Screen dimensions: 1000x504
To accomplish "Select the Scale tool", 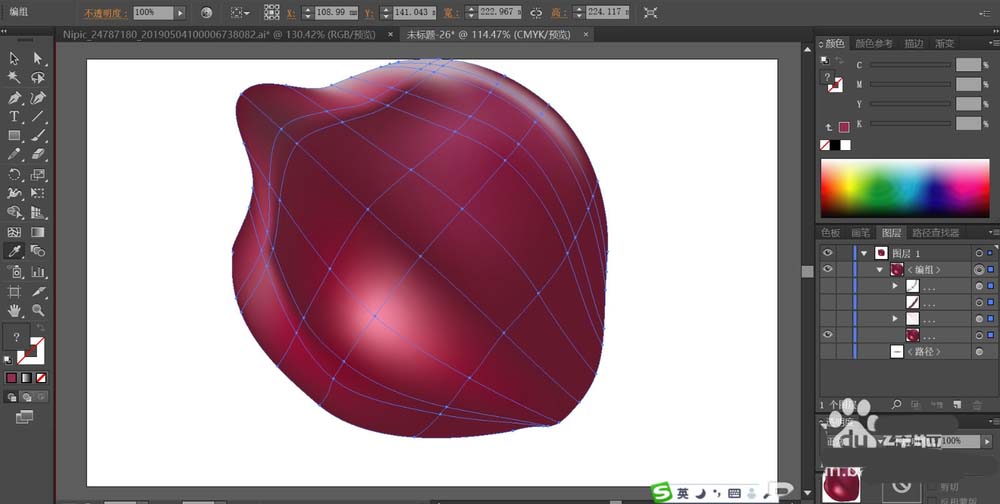I will point(38,174).
